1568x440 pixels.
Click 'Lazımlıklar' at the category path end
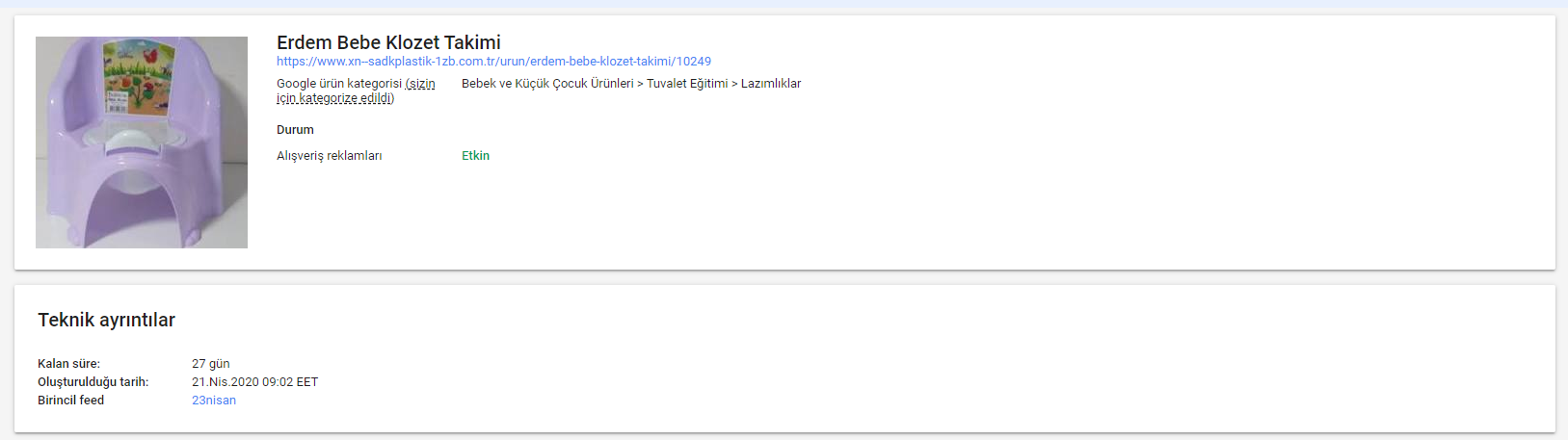click(771, 84)
